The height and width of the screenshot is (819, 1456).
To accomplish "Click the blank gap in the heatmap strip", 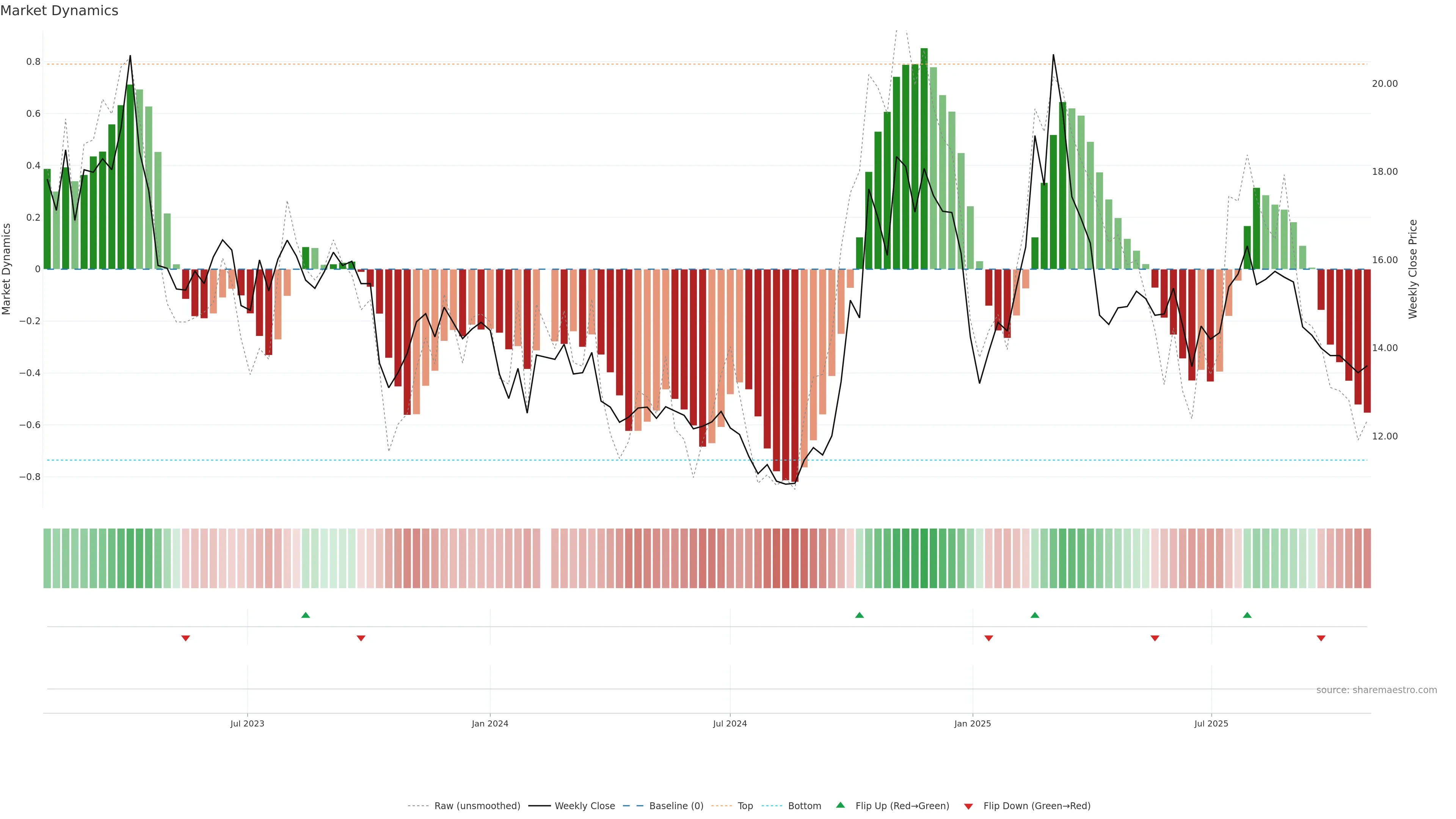I will click(x=546, y=559).
